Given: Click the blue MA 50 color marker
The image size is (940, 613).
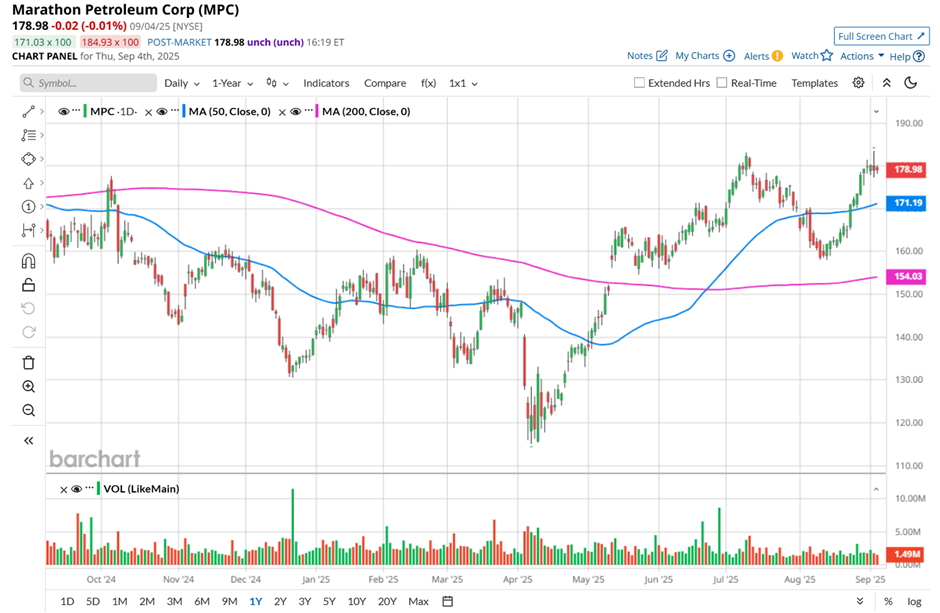Looking at the screenshot, I should [x=183, y=111].
